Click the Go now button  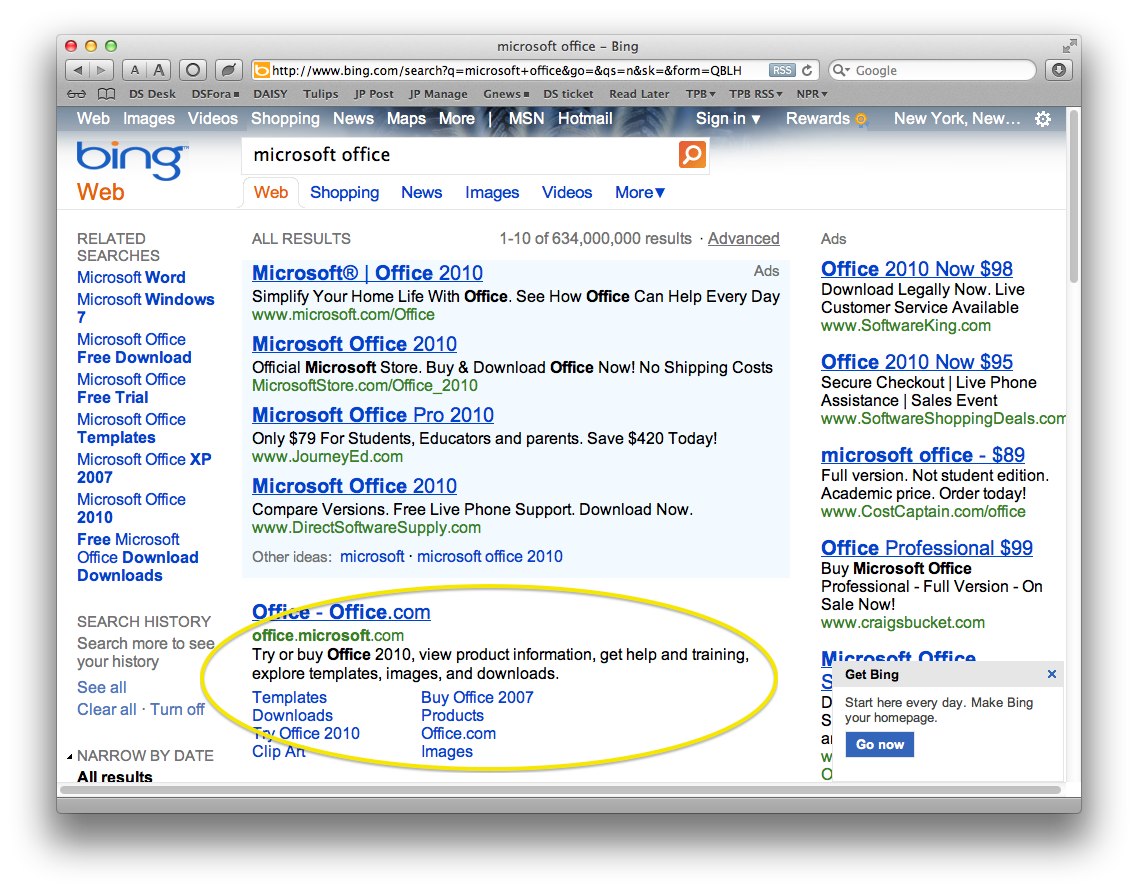(x=879, y=744)
